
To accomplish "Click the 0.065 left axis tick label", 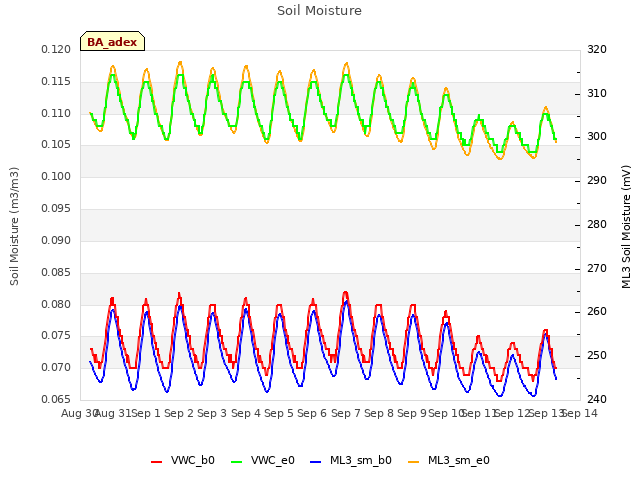I will tap(56, 399).
